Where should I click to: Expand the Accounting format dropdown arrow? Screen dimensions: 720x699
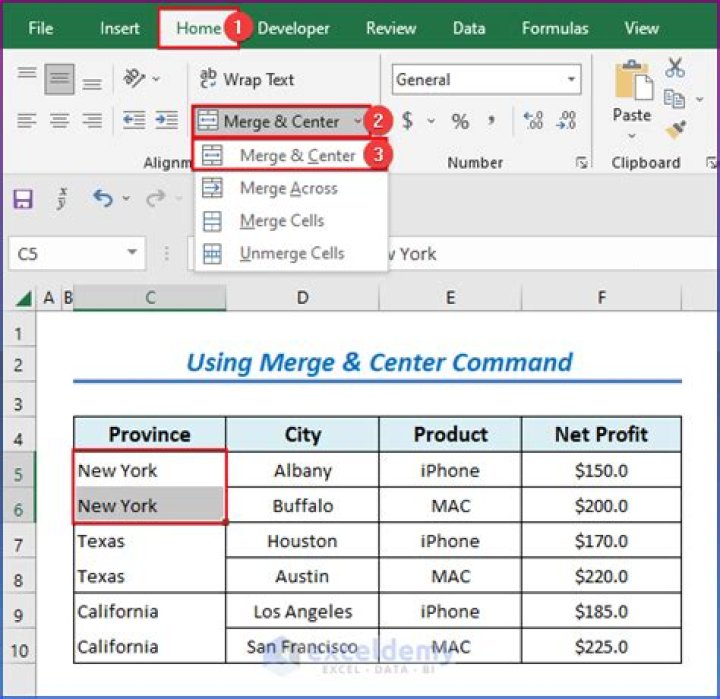click(431, 121)
